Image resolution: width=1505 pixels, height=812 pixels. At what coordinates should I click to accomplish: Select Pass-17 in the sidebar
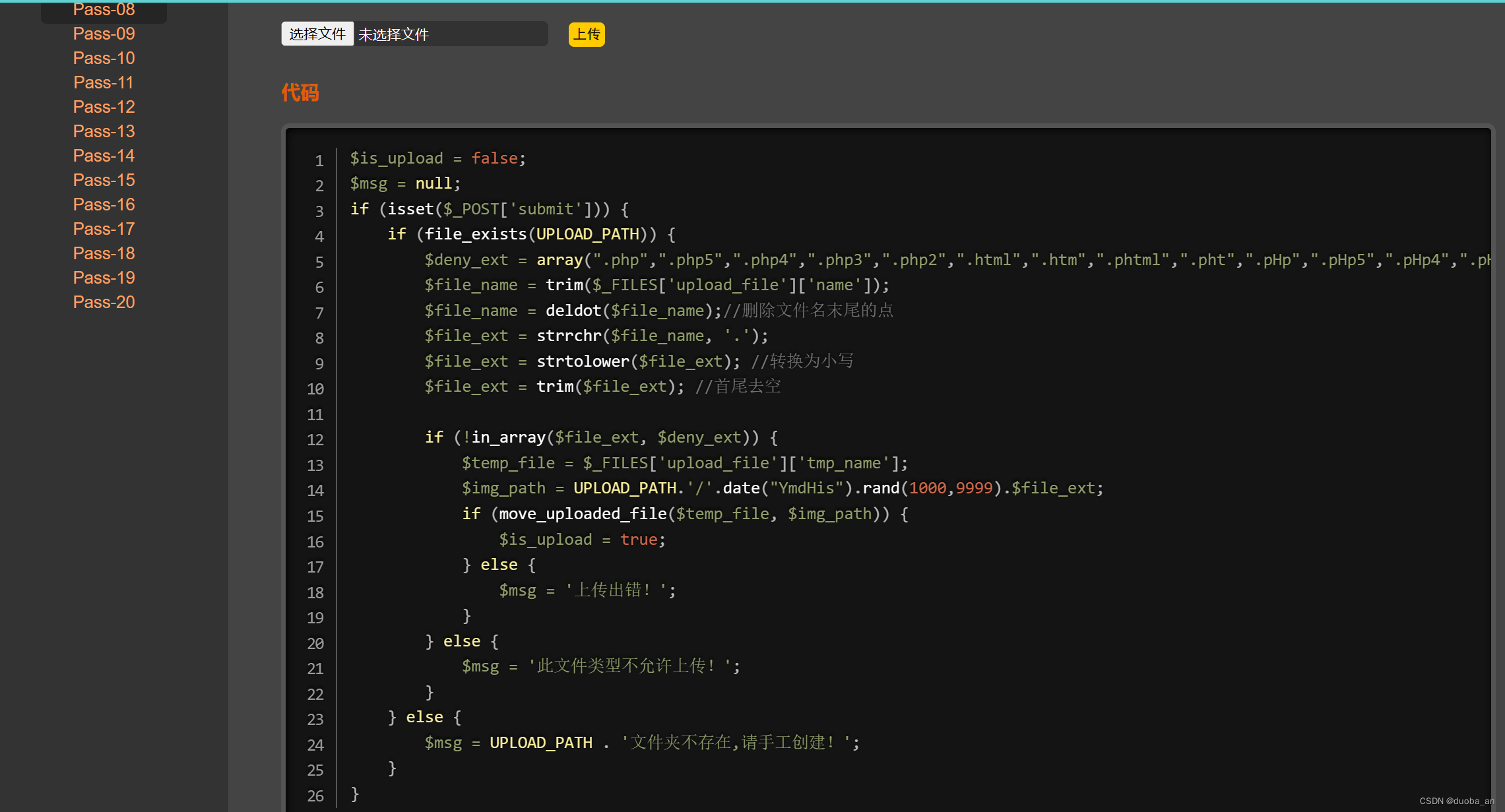point(104,229)
